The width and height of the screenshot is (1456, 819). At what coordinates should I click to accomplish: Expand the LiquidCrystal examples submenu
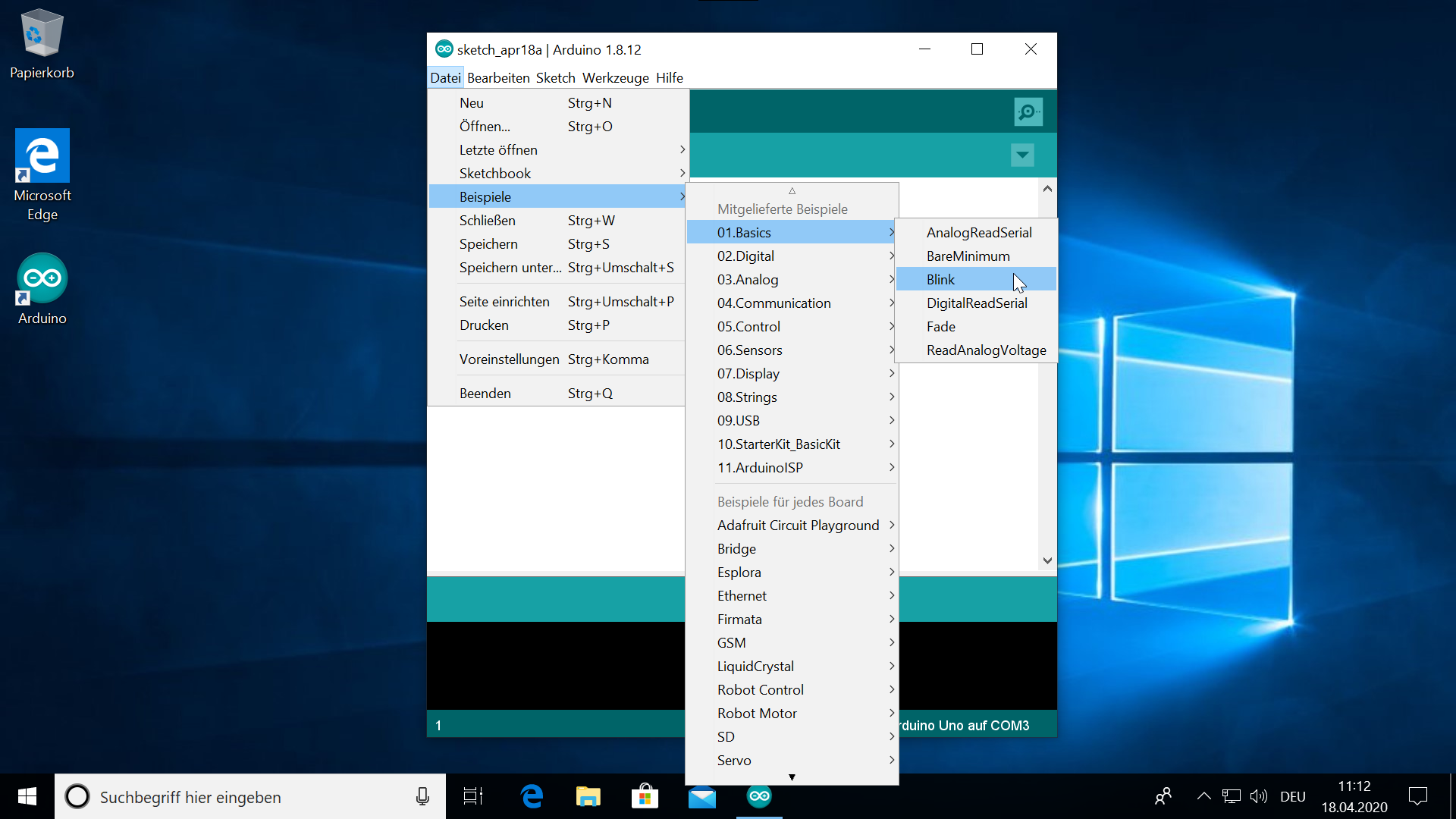click(792, 666)
